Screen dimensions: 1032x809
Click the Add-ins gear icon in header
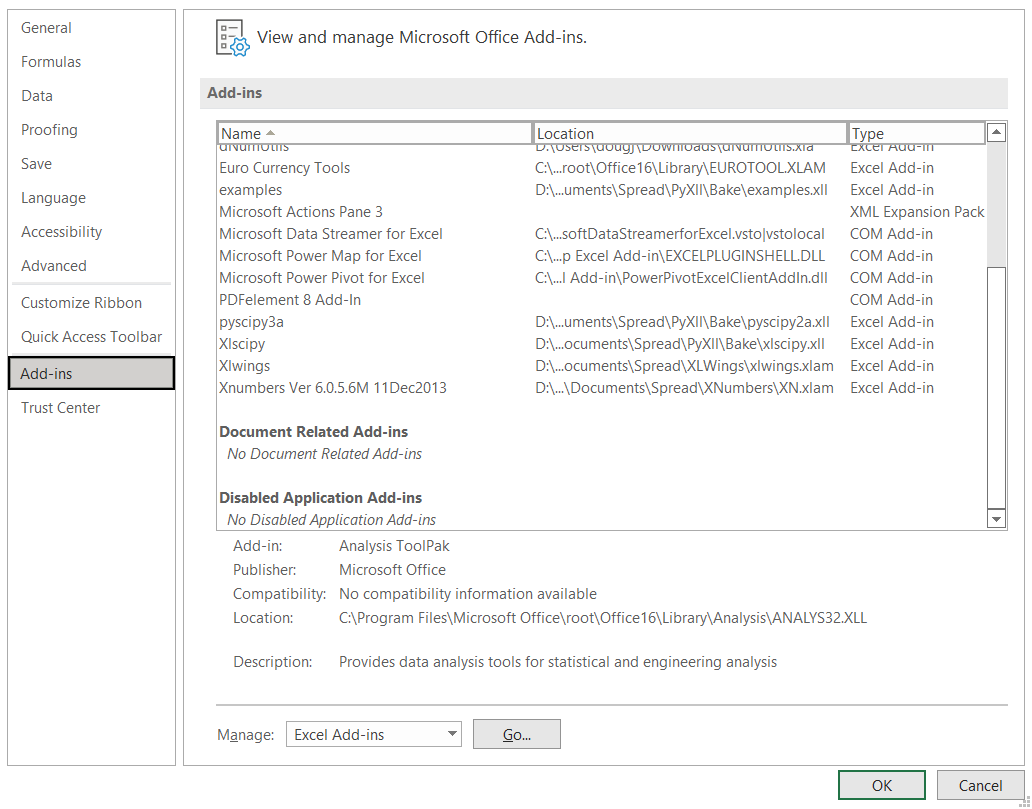pyautogui.click(x=232, y=37)
